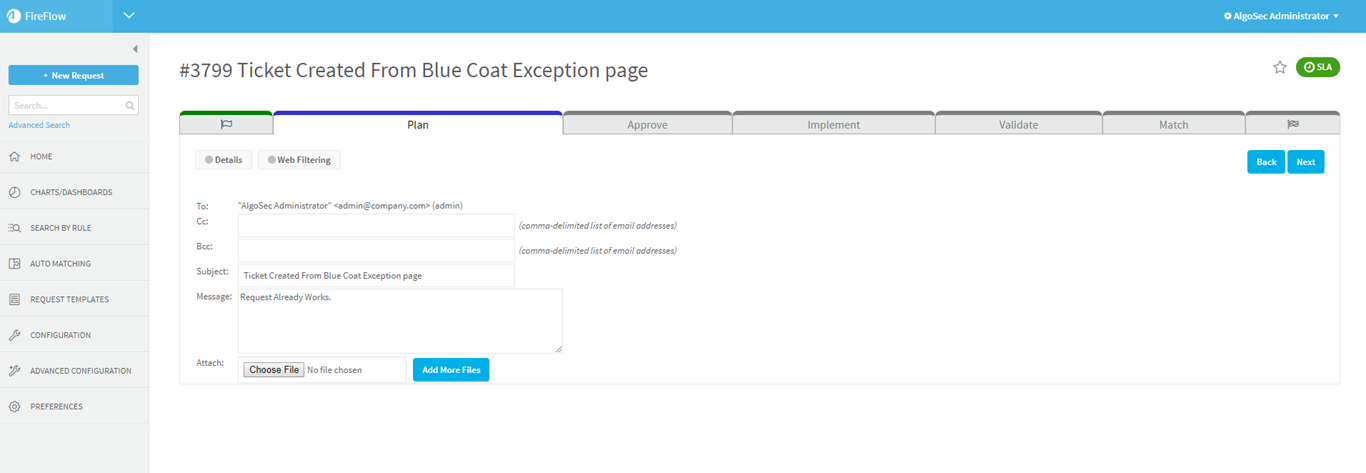Click the Home sidebar icon

[15, 157]
